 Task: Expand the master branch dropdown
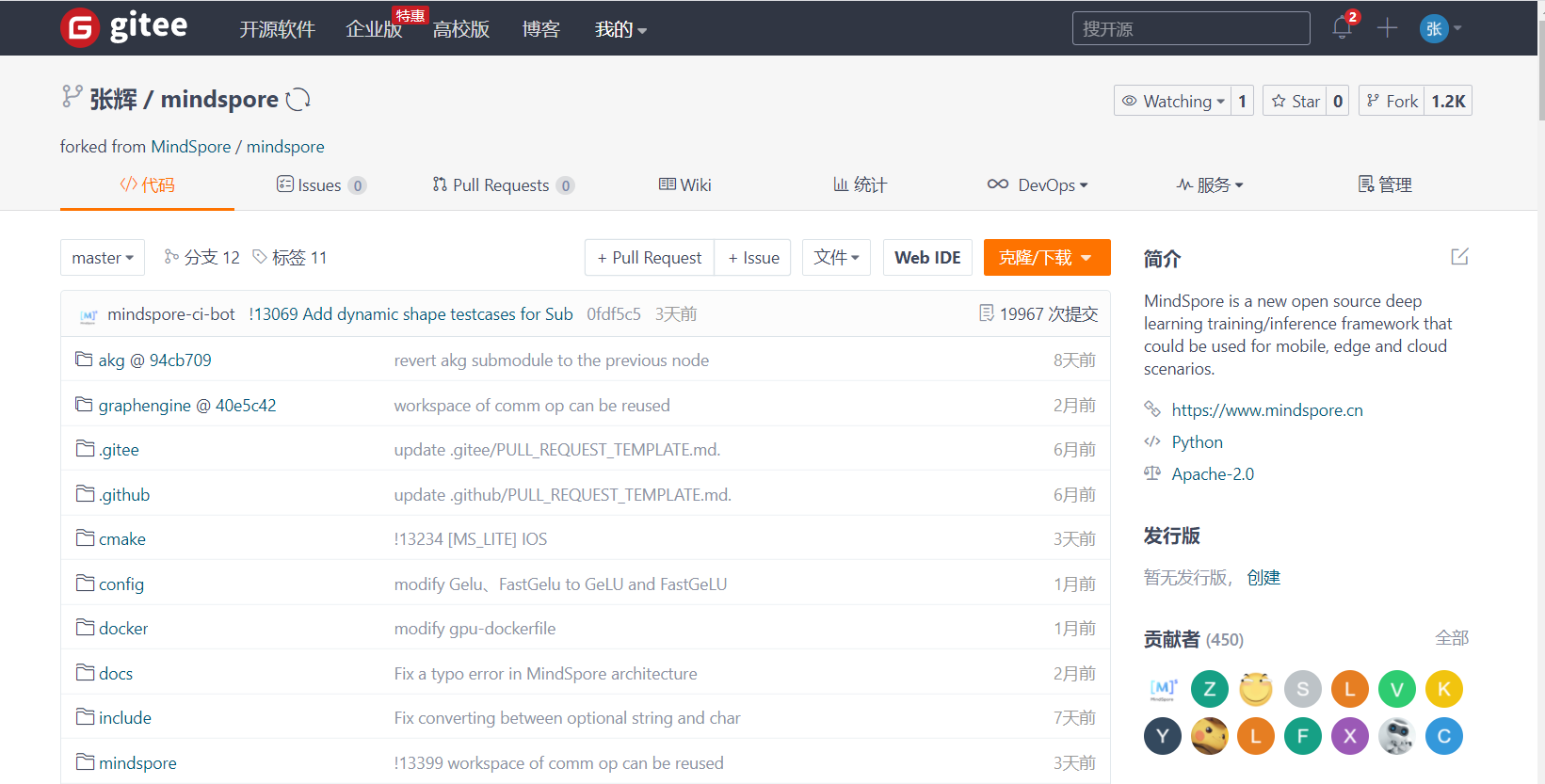tap(103, 258)
